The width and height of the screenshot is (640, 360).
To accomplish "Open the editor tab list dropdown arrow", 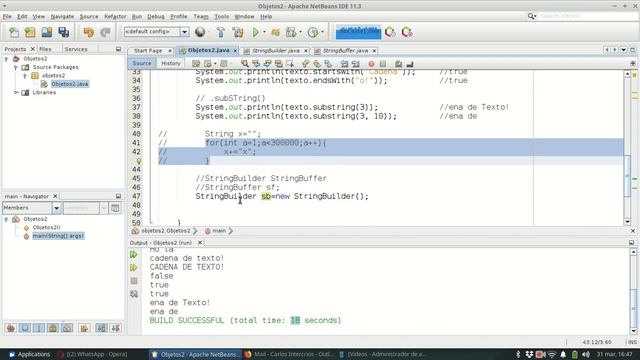I will [624, 50].
